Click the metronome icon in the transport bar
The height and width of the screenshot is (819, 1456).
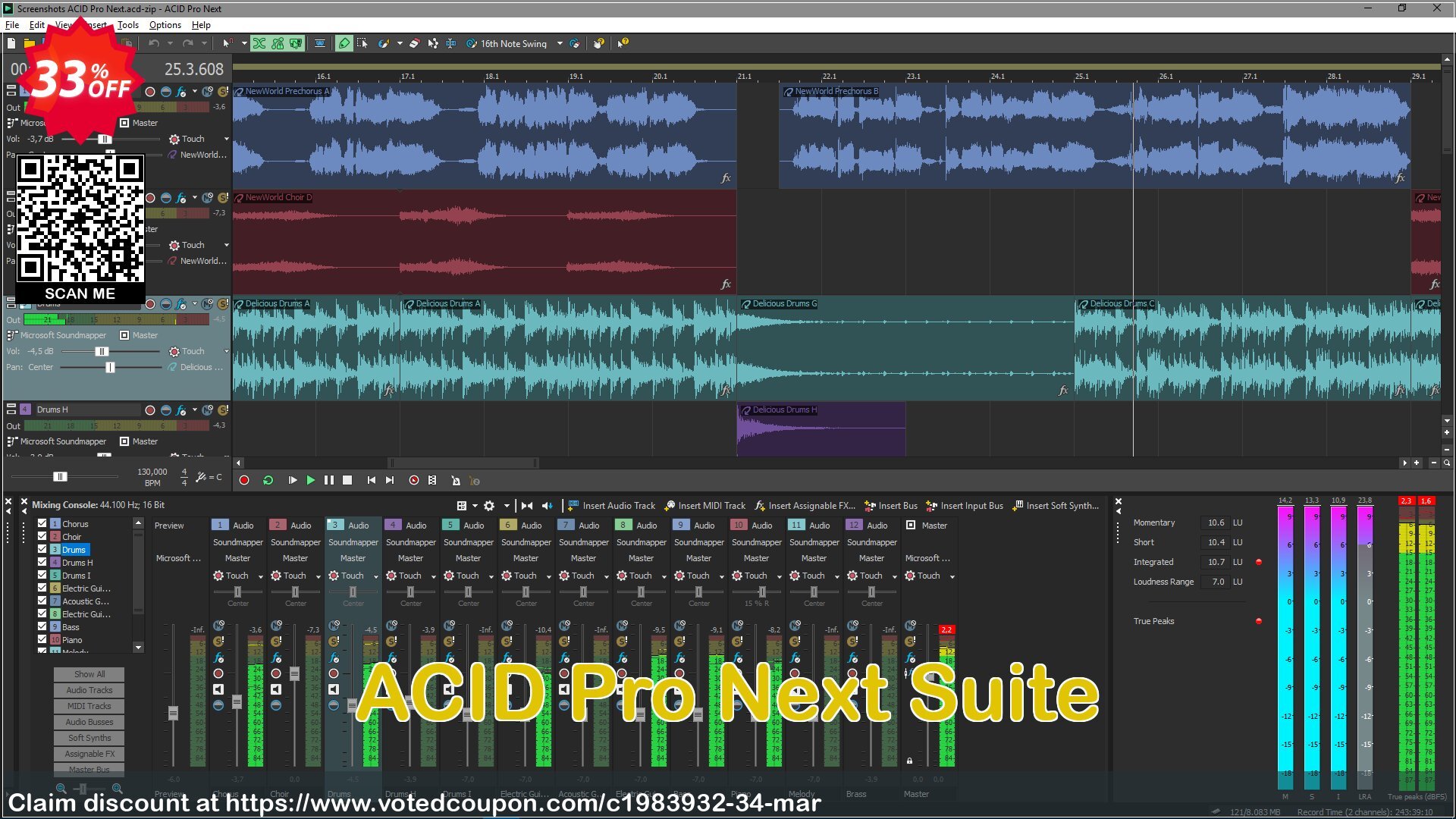pos(456,480)
